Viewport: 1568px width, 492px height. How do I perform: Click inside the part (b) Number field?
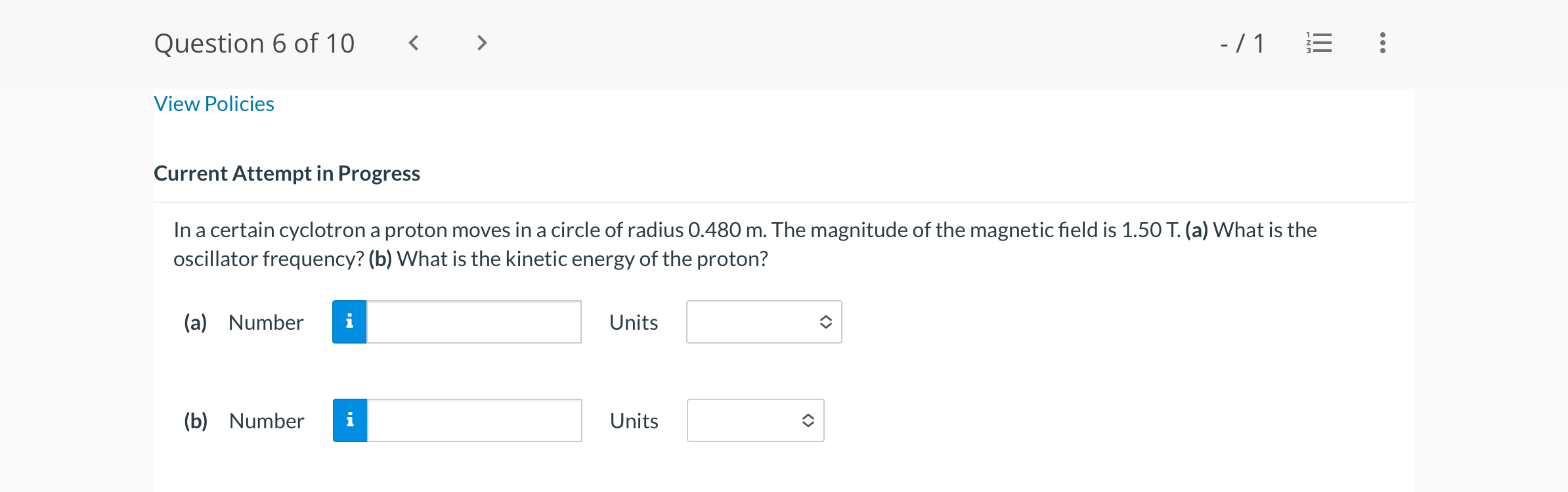pyautogui.click(x=473, y=420)
